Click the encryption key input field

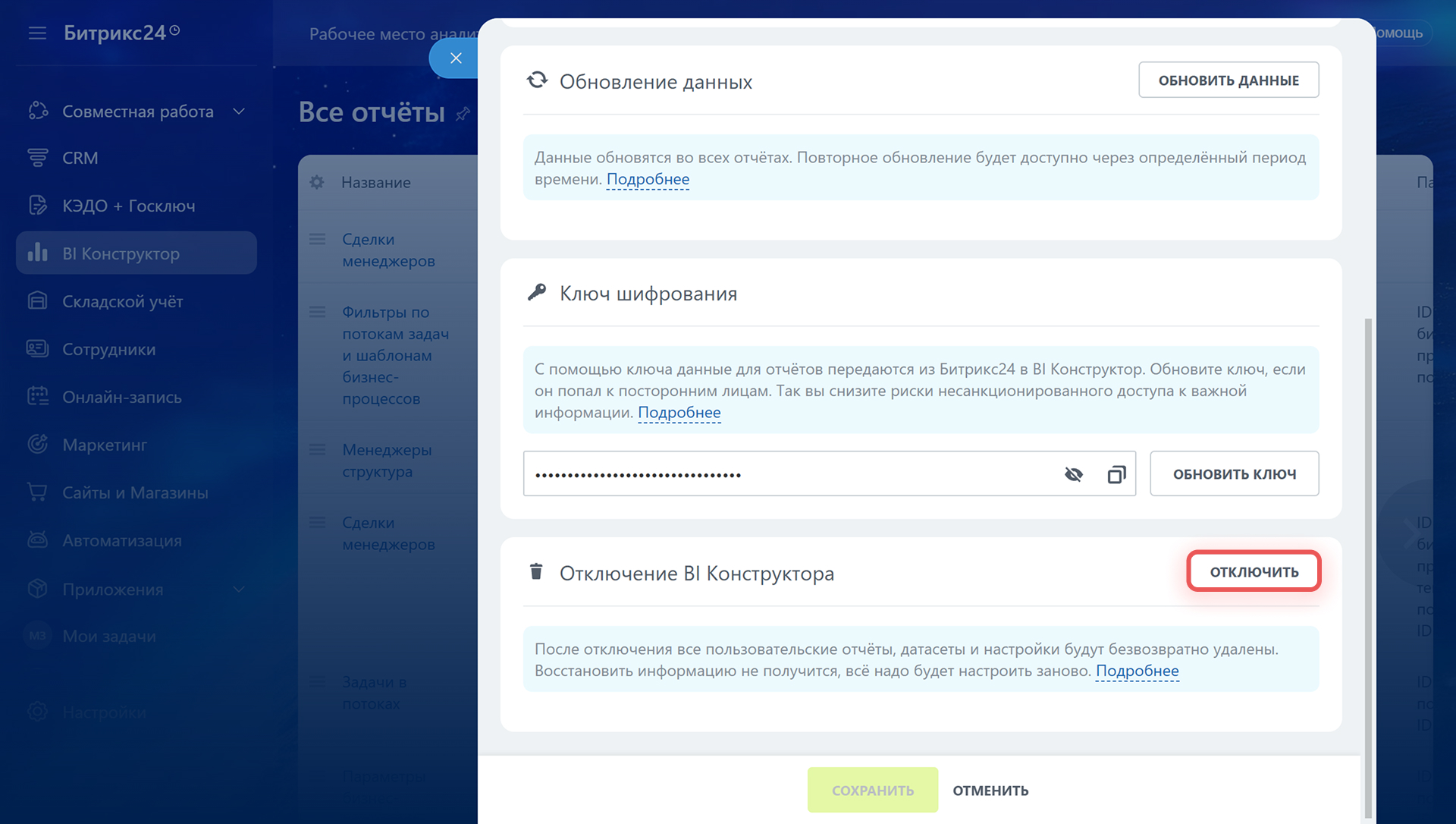coord(789,474)
